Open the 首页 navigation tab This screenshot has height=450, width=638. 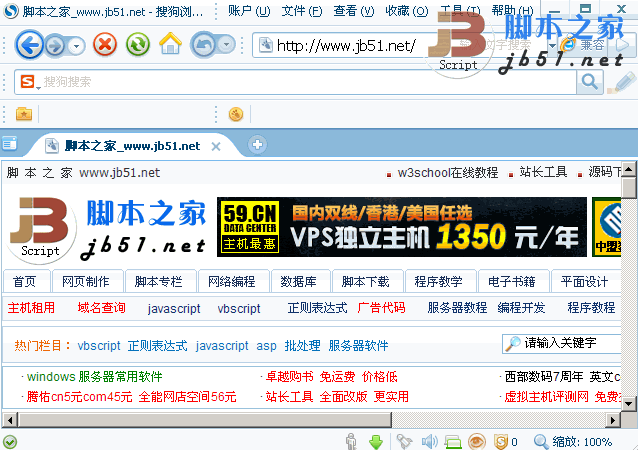click(x=25, y=281)
